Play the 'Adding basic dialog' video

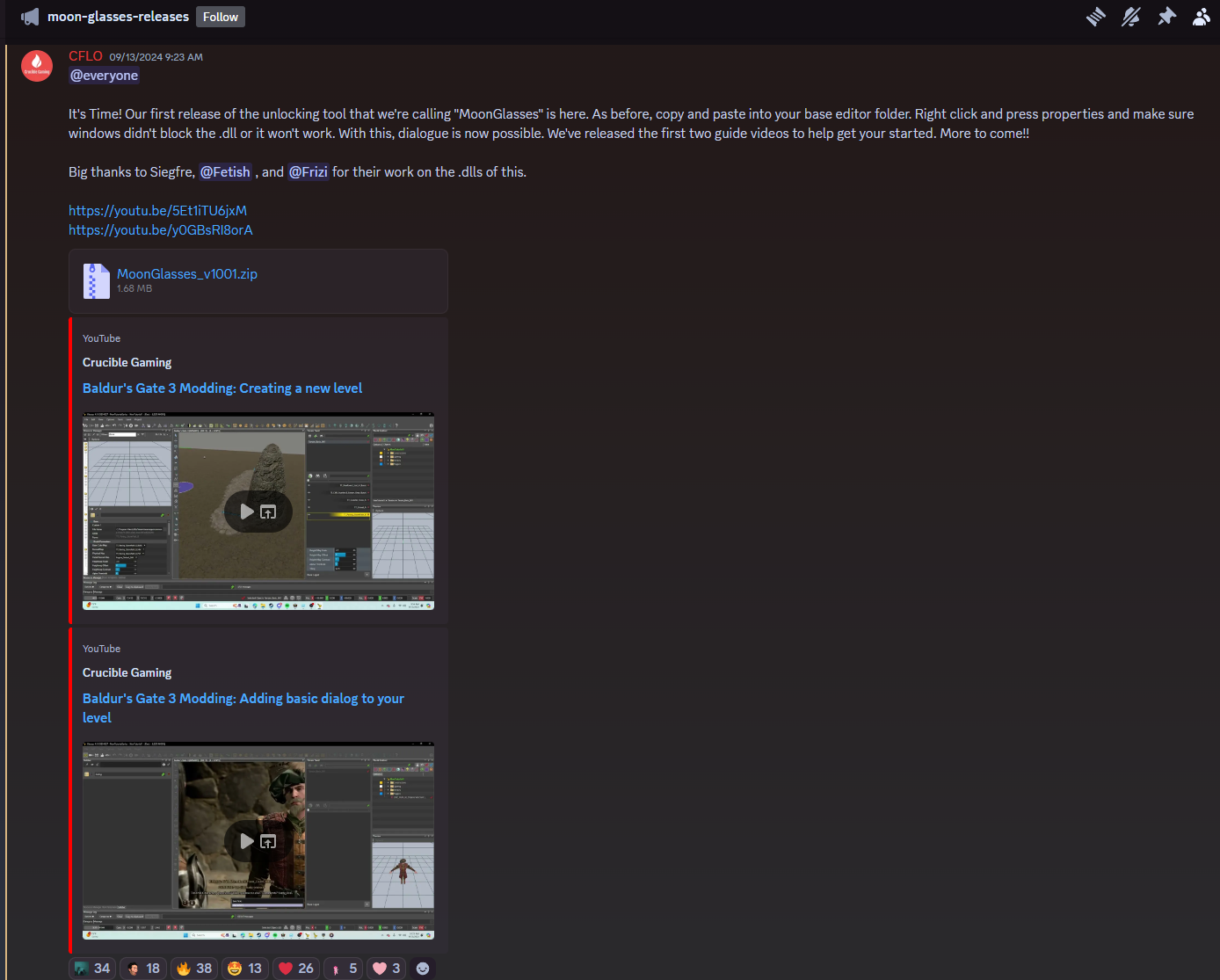[x=247, y=841]
